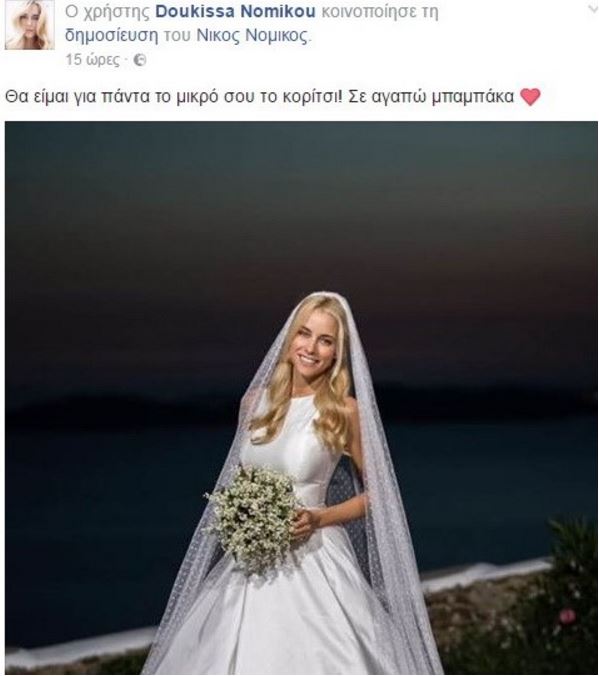Open post menu via top-right arrow
The image size is (599, 676).
(x=593, y=9)
